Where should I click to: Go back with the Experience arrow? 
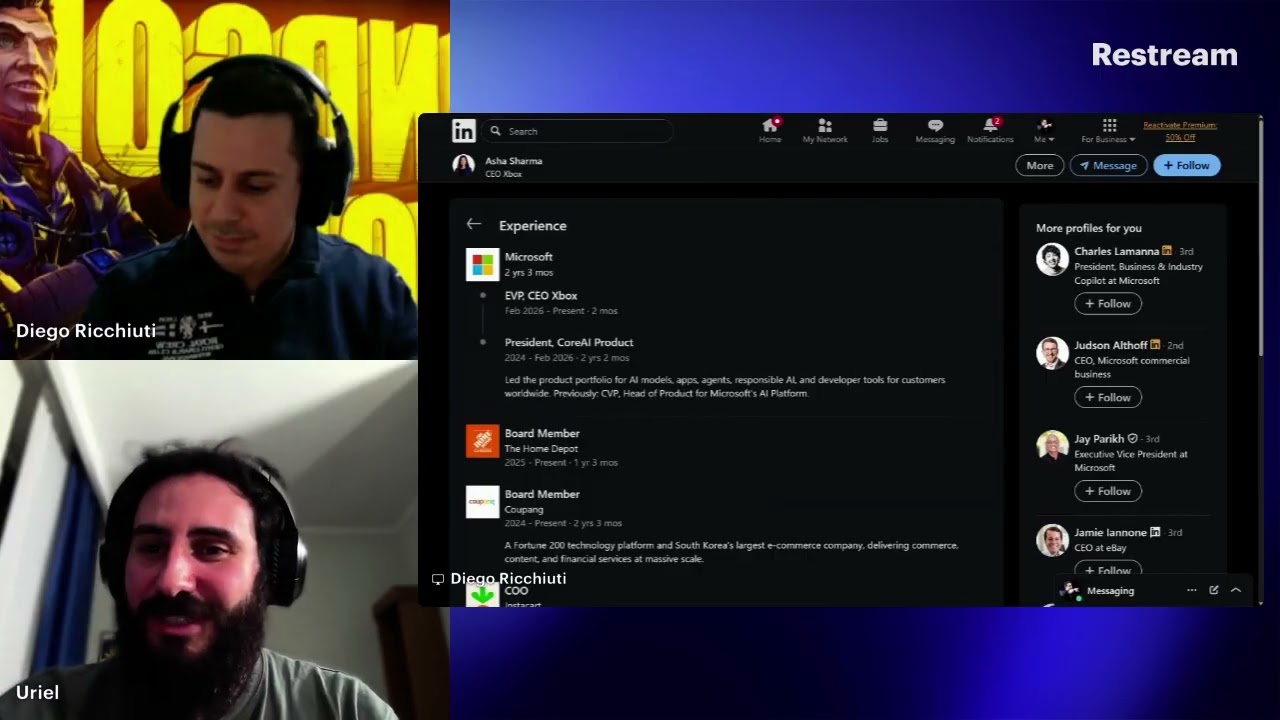pyautogui.click(x=474, y=225)
